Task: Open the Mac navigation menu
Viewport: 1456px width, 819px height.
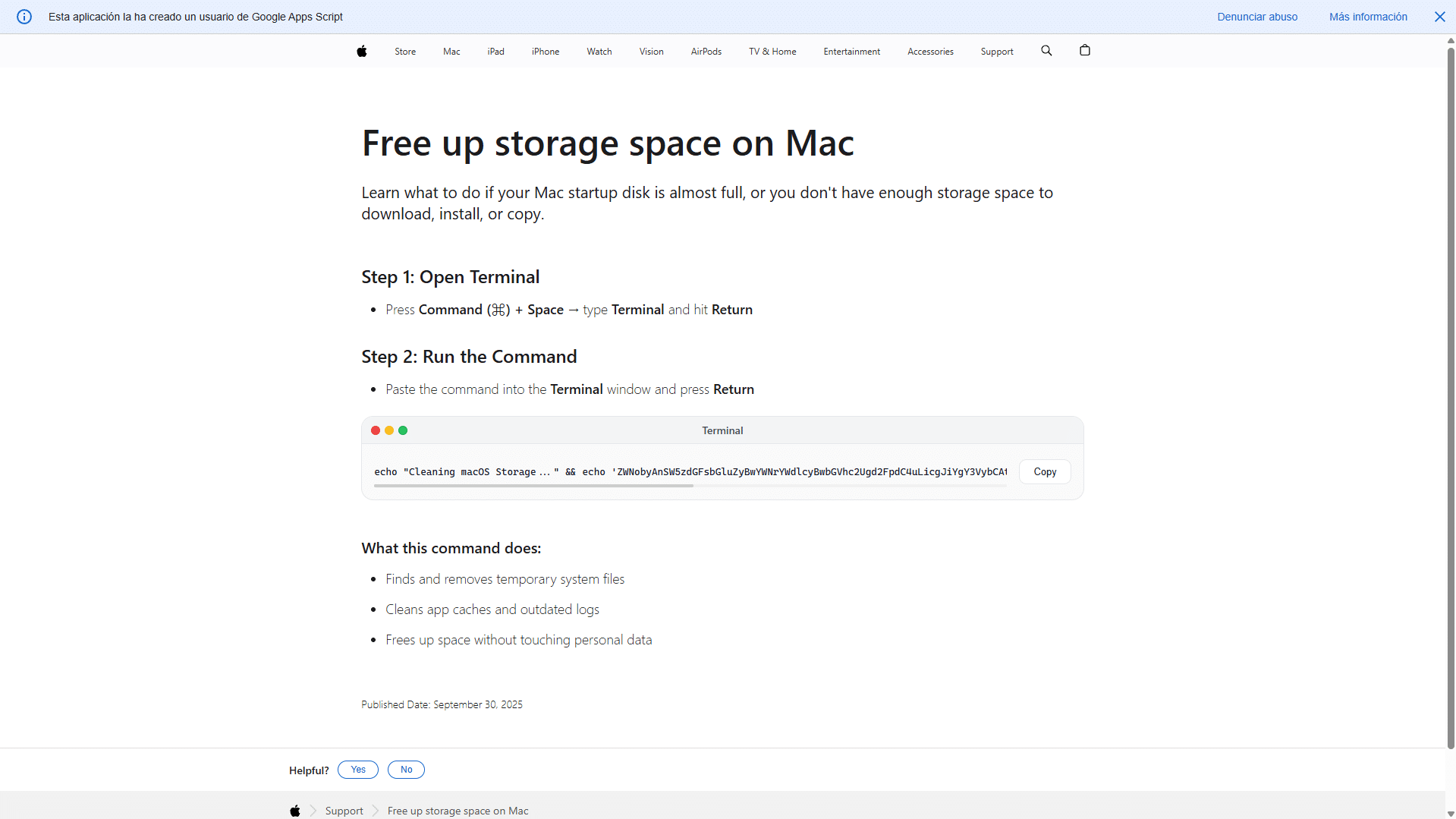Action: [451, 51]
